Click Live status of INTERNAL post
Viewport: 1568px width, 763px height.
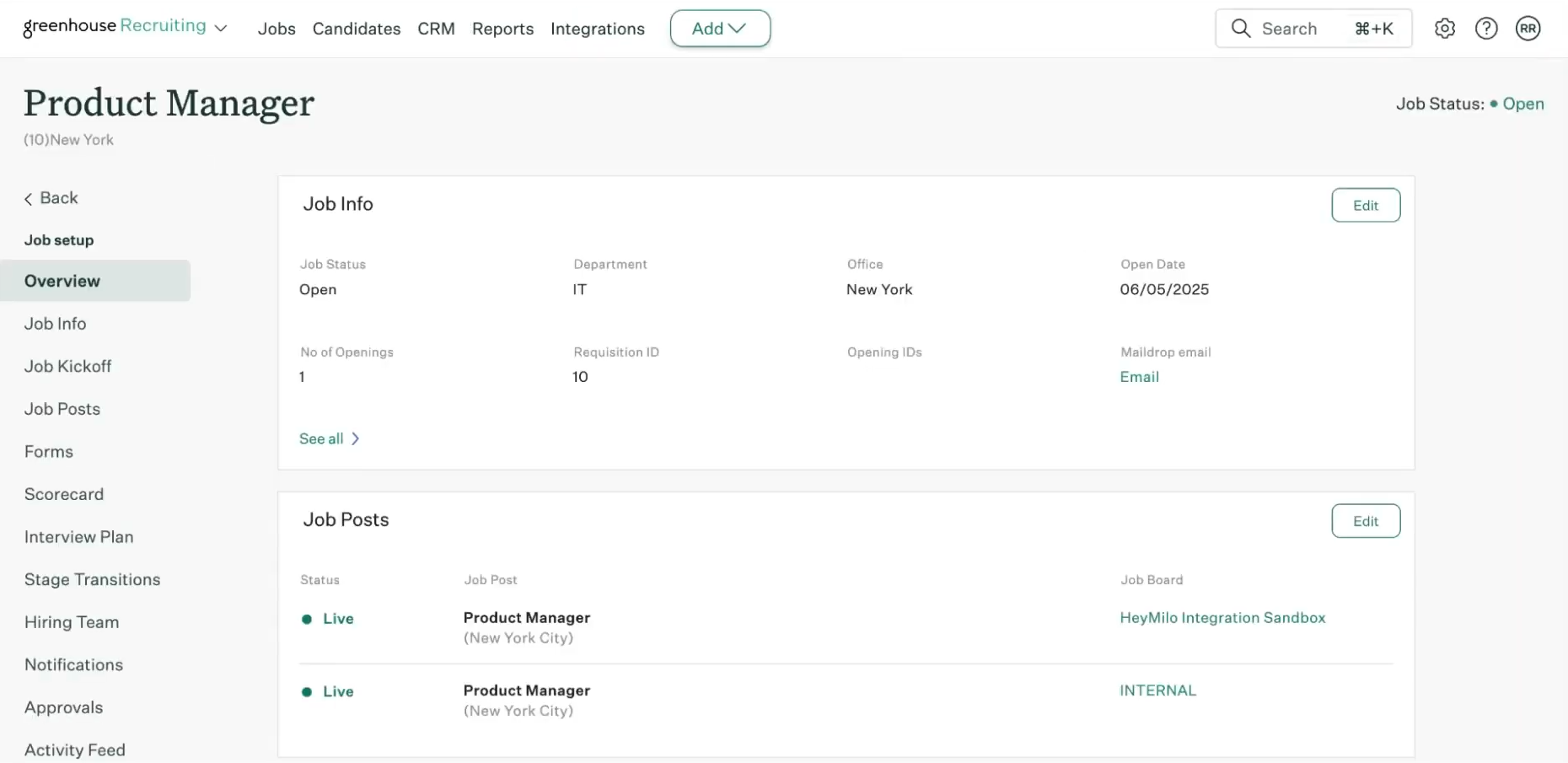pyautogui.click(x=328, y=691)
